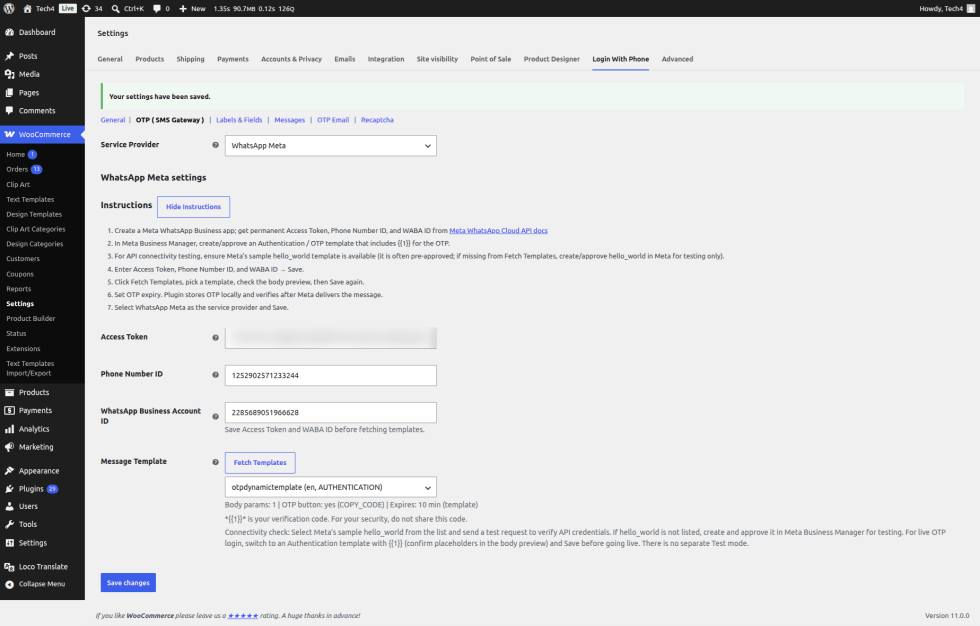
Task: Switch to the General settings tab
Action: pos(110,59)
